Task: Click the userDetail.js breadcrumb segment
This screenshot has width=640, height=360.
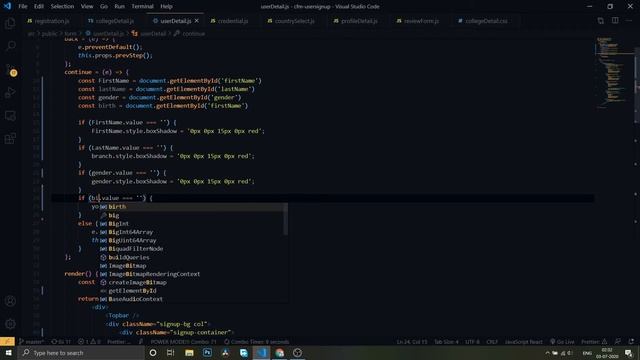Action: [104, 34]
